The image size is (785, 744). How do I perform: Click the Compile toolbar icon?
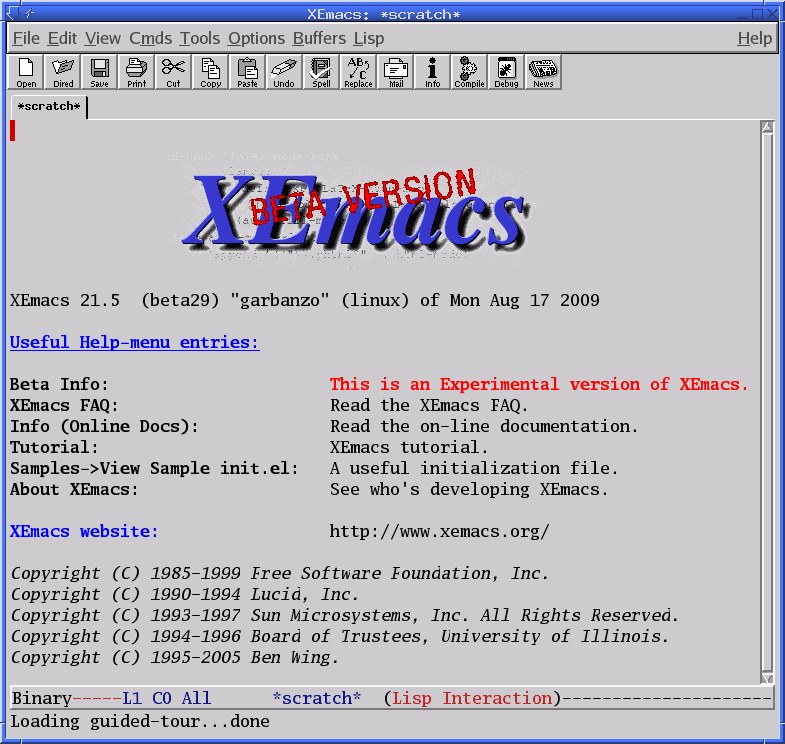[469, 72]
